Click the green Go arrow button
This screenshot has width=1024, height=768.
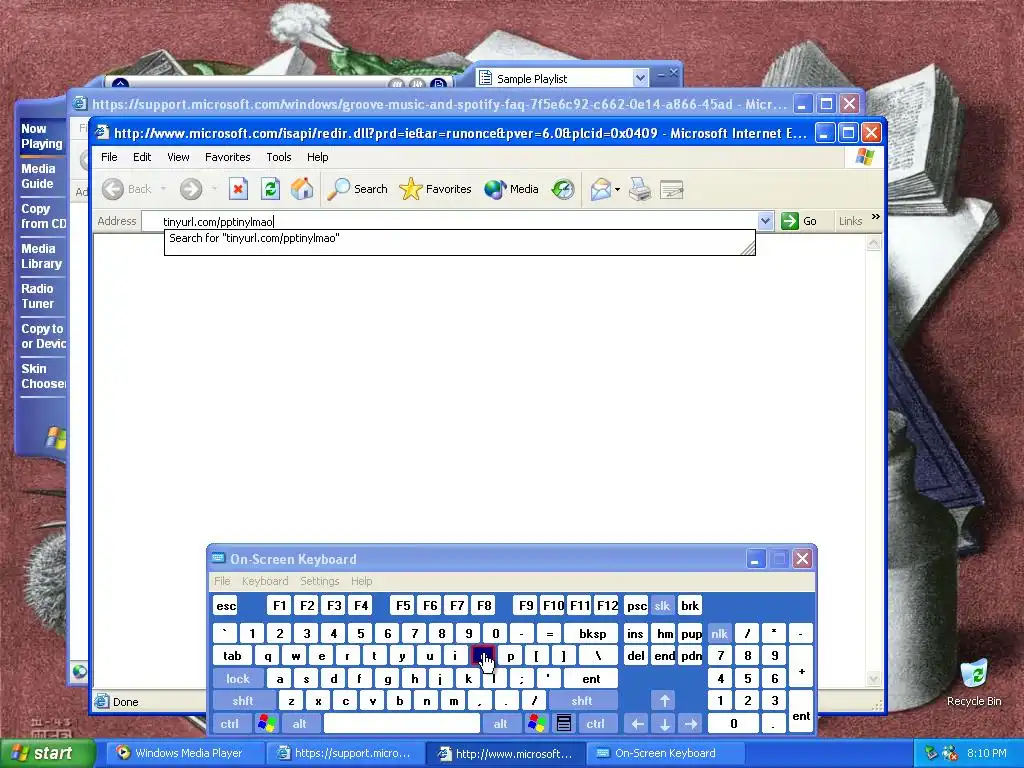point(790,221)
